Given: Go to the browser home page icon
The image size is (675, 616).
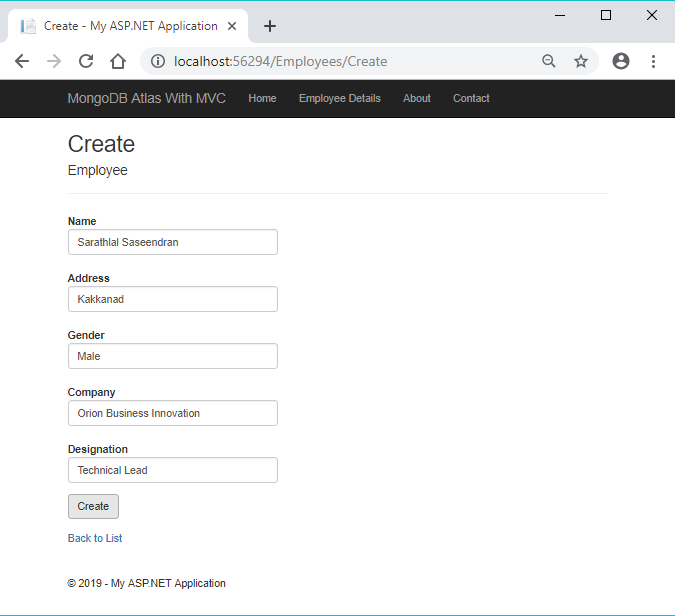Looking at the screenshot, I should click(x=118, y=61).
